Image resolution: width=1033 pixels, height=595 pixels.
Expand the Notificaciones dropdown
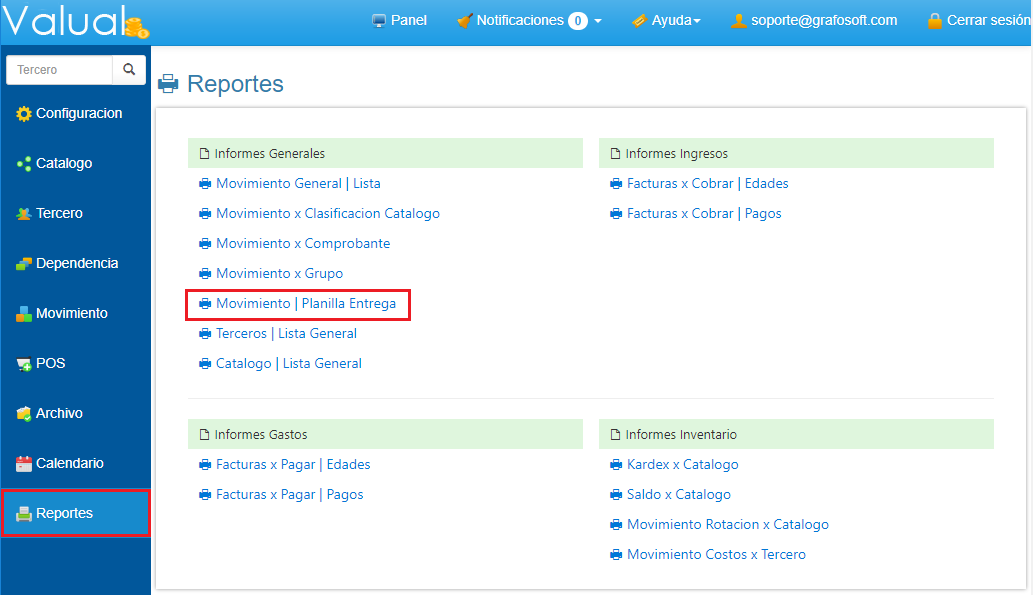[529, 20]
